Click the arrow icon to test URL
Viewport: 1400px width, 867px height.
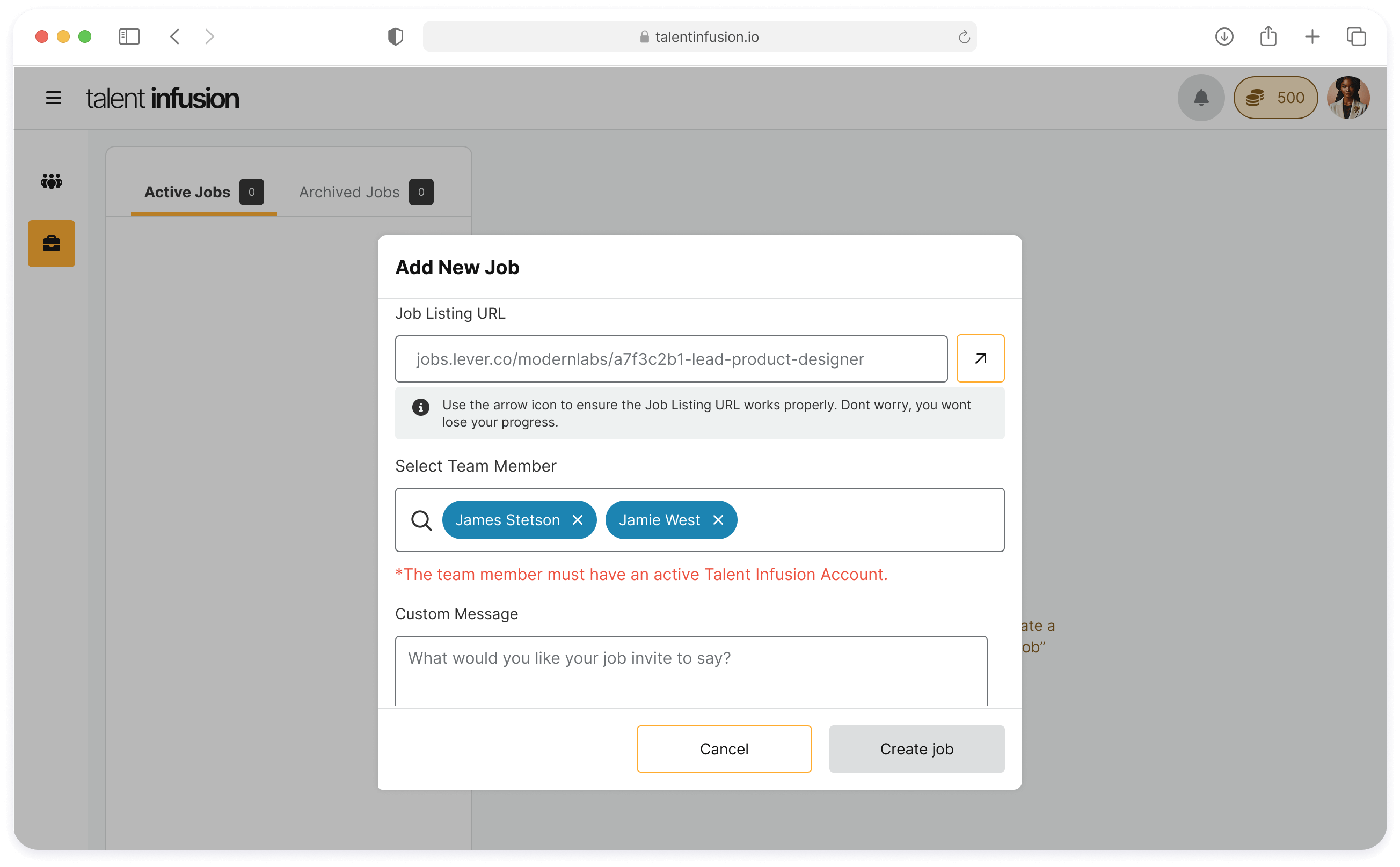[x=980, y=358]
